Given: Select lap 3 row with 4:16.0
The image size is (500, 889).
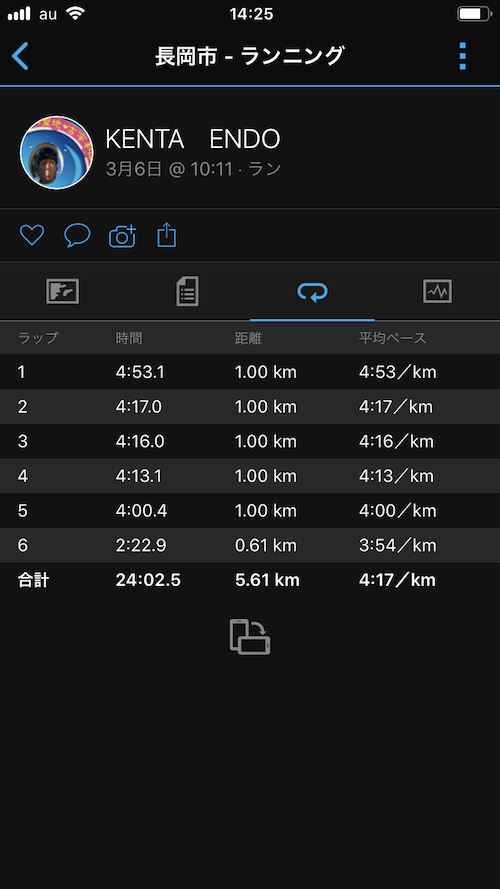Looking at the screenshot, I should 250,441.
